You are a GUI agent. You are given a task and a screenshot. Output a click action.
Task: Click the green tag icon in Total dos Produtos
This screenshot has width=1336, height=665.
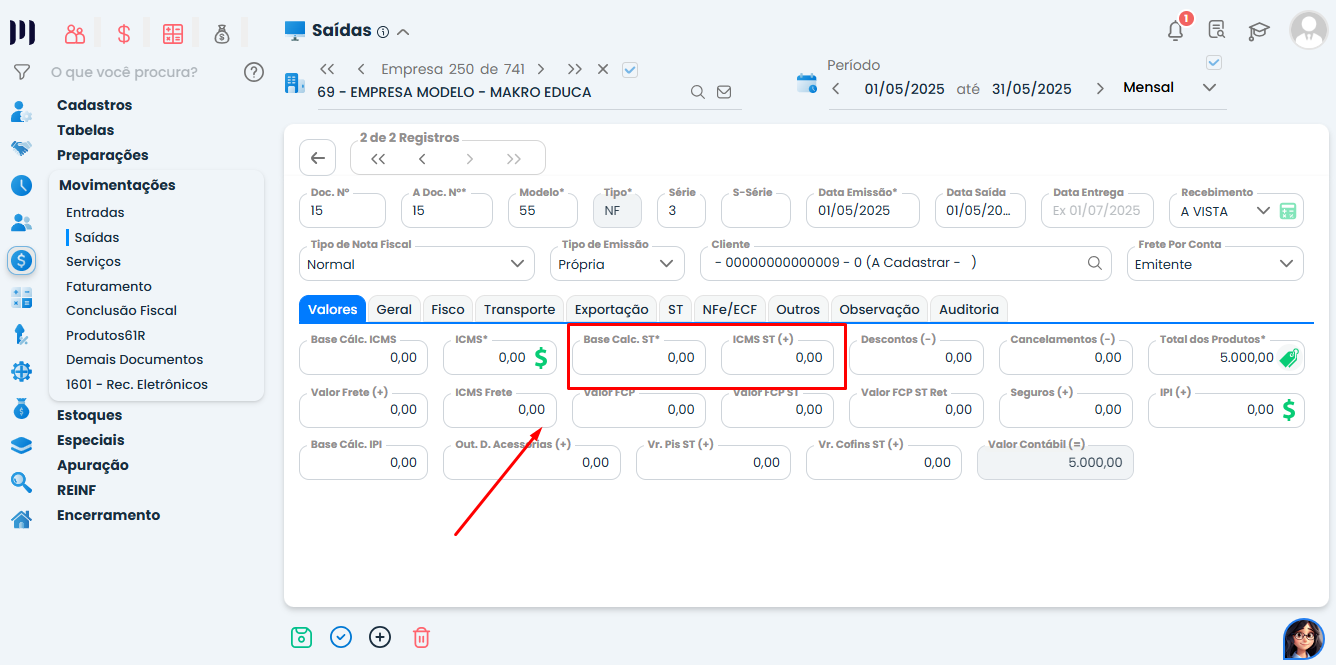(1289, 357)
